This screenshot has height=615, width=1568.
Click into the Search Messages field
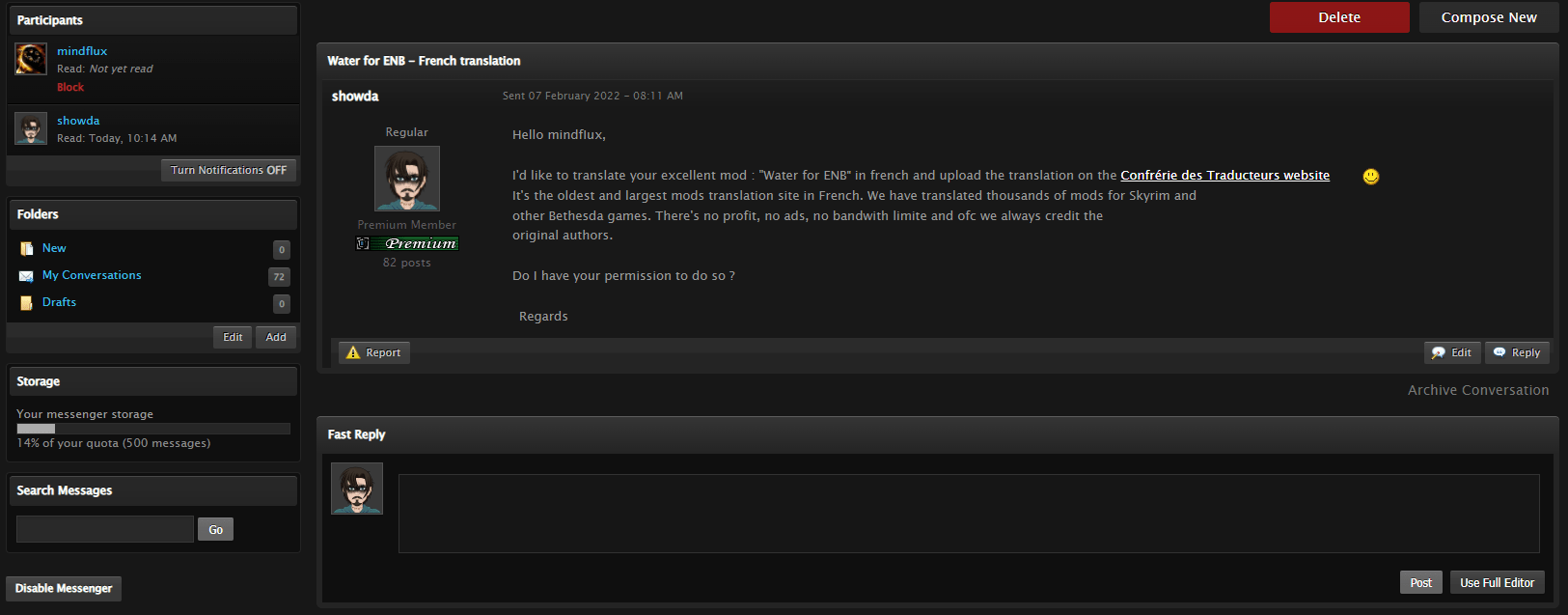pyautogui.click(x=105, y=529)
